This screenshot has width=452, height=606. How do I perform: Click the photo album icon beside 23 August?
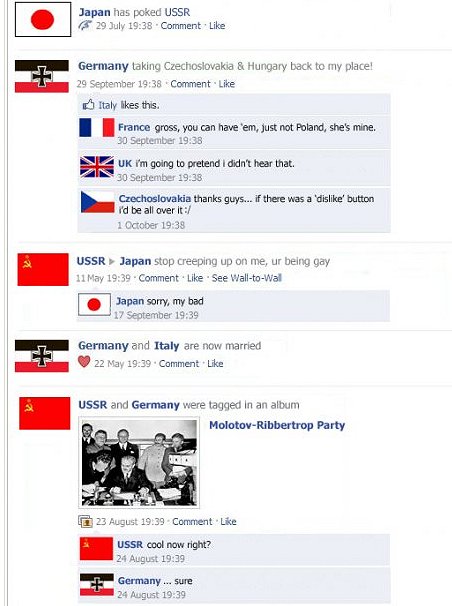click(85, 521)
